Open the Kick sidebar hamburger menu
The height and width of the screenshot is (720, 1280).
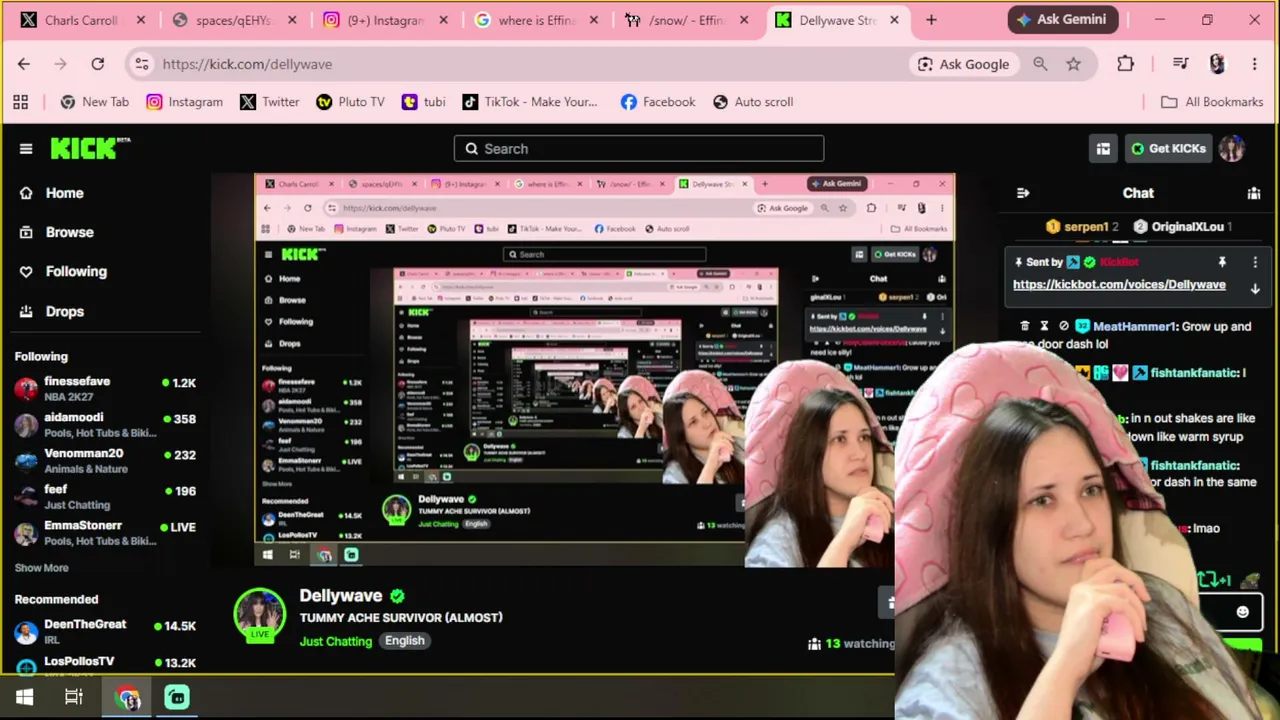[26, 149]
